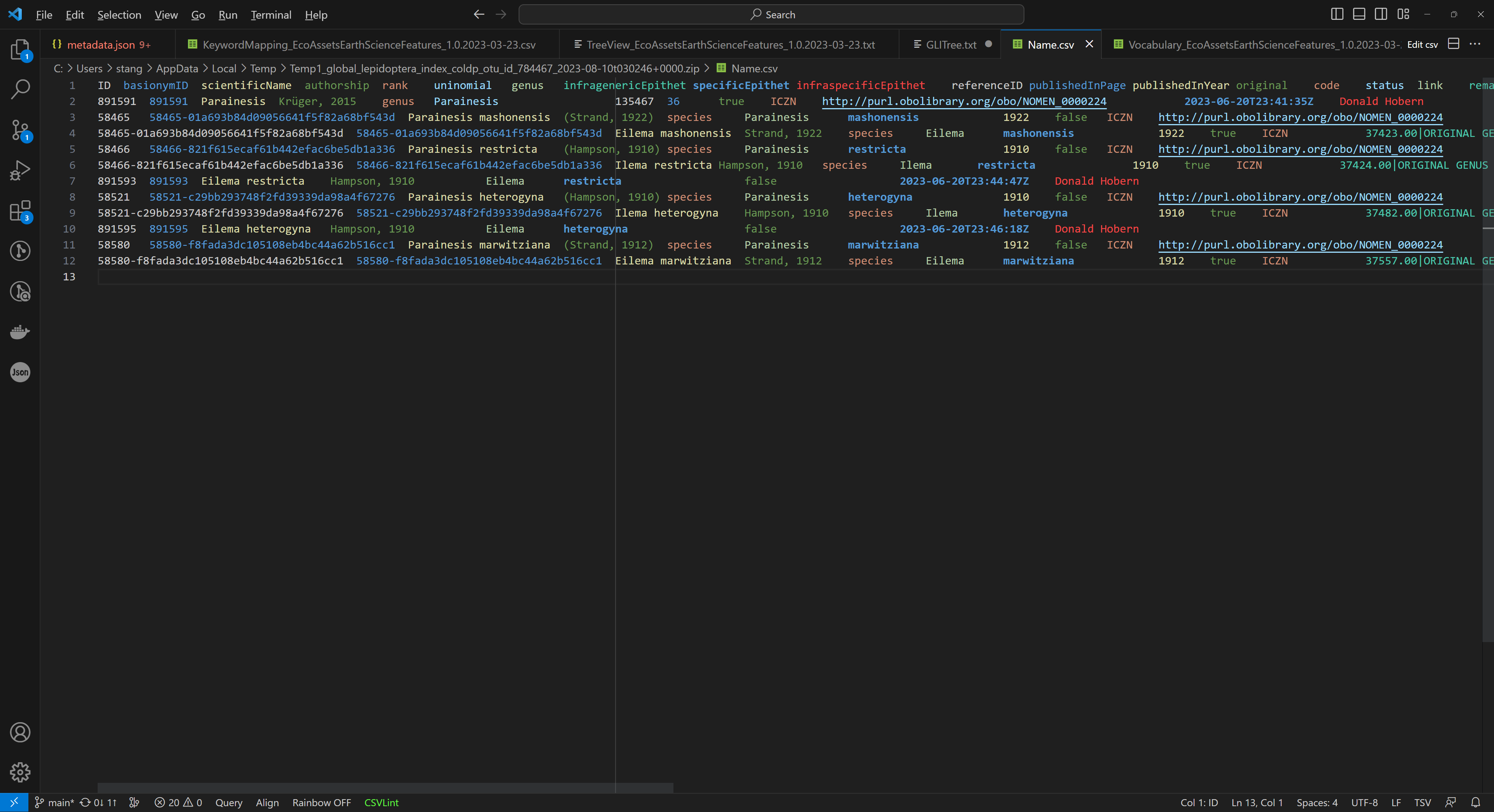Open the Run and Debug view
This screenshot has width=1494, height=812.
click(20, 170)
